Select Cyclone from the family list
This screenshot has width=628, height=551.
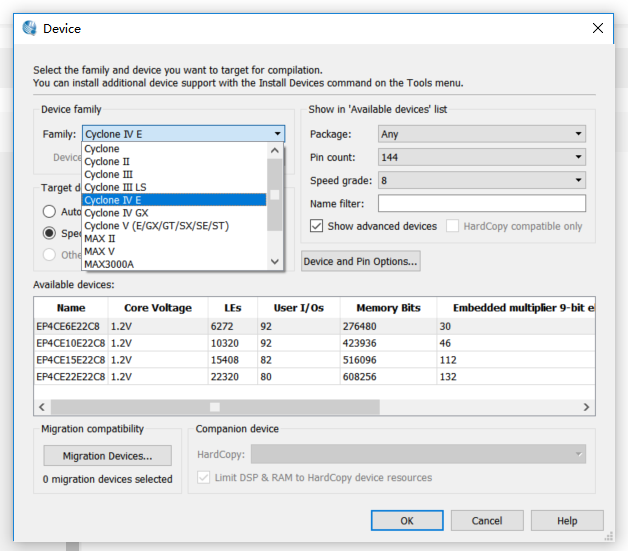[x=174, y=149]
